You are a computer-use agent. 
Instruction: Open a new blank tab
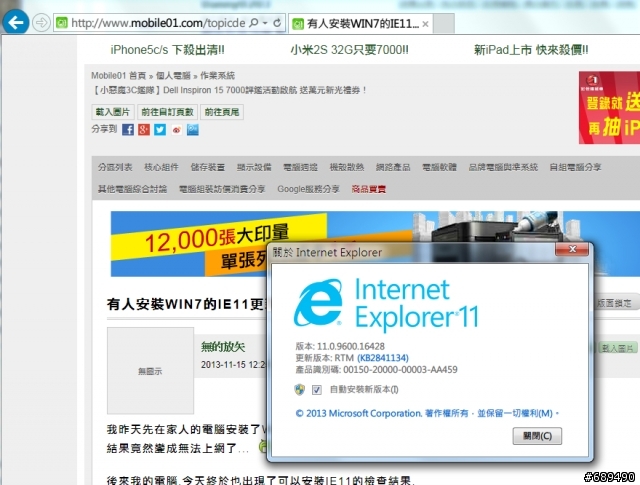444,23
